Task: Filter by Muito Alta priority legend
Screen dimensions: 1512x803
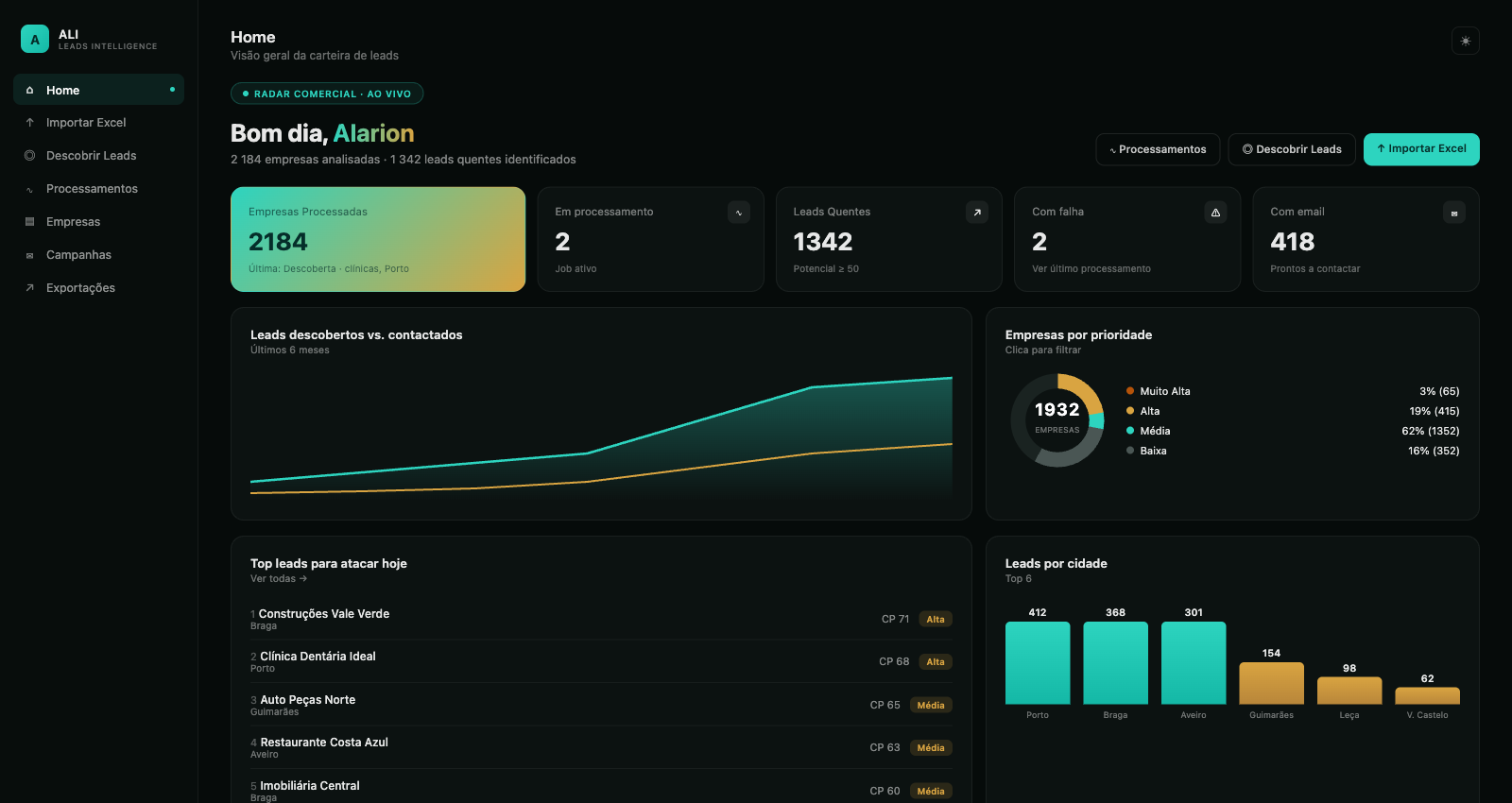Action: pyautogui.click(x=1293, y=391)
